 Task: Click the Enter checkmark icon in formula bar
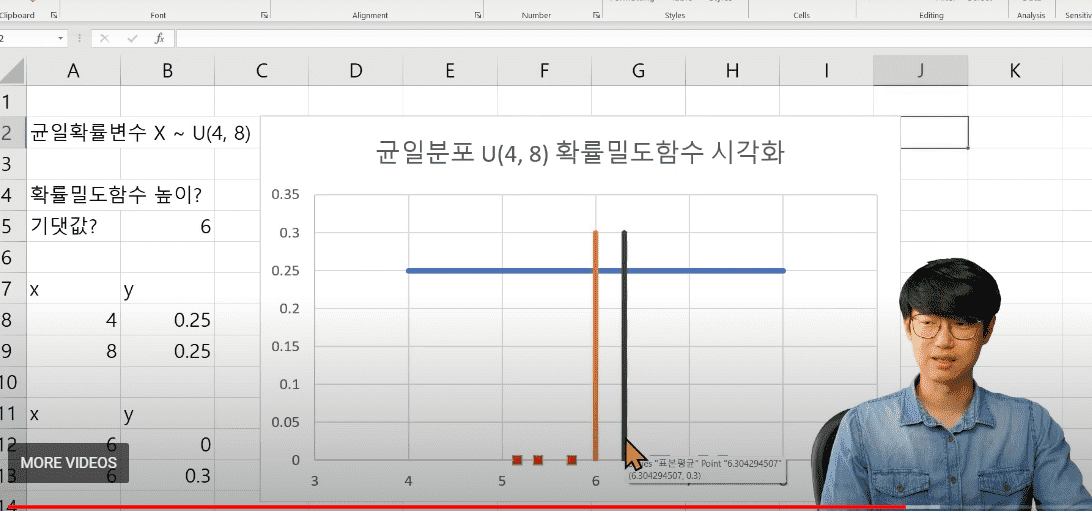point(132,38)
